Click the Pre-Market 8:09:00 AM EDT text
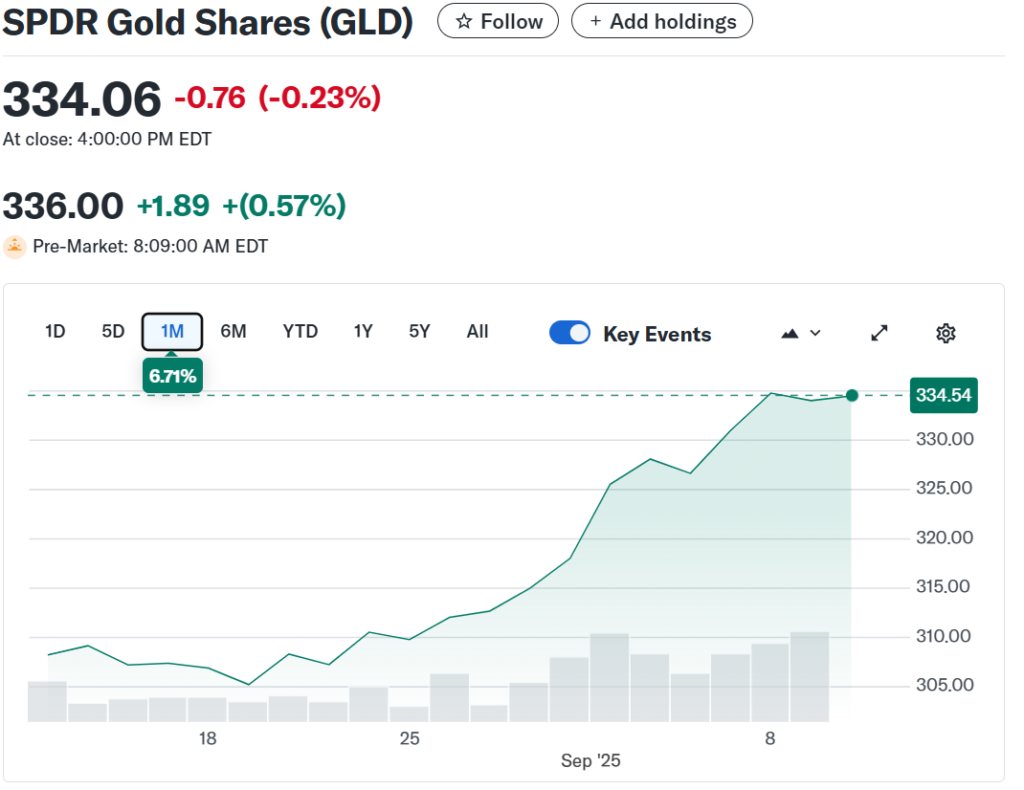Image resolution: width=1024 pixels, height=790 pixels. point(150,246)
